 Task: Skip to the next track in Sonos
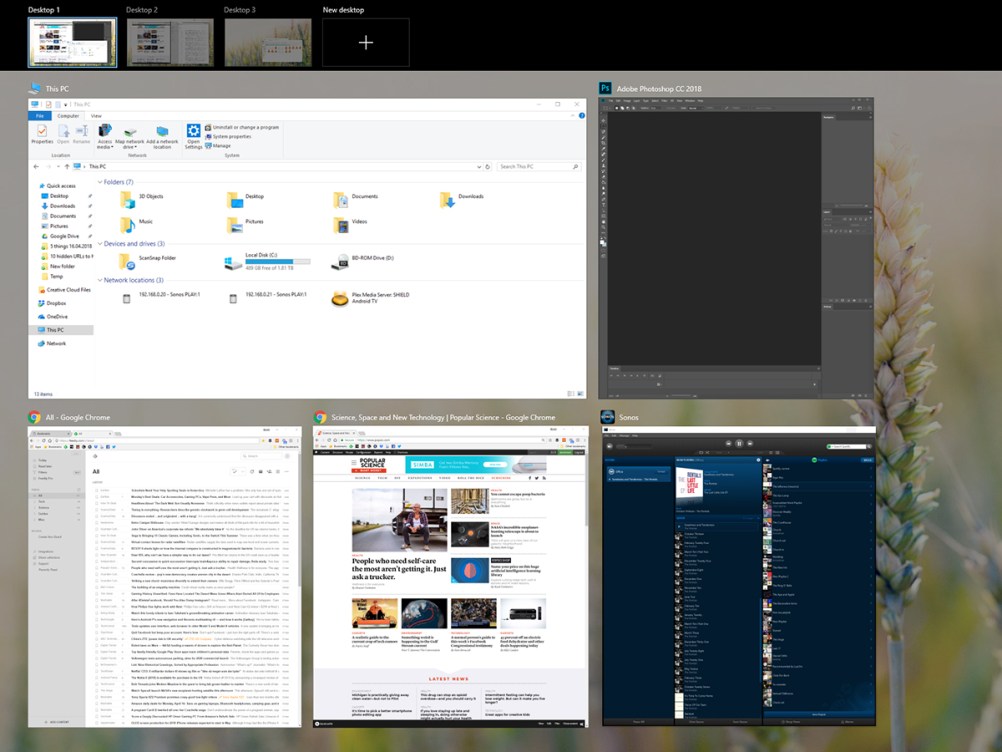pyautogui.click(x=750, y=443)
